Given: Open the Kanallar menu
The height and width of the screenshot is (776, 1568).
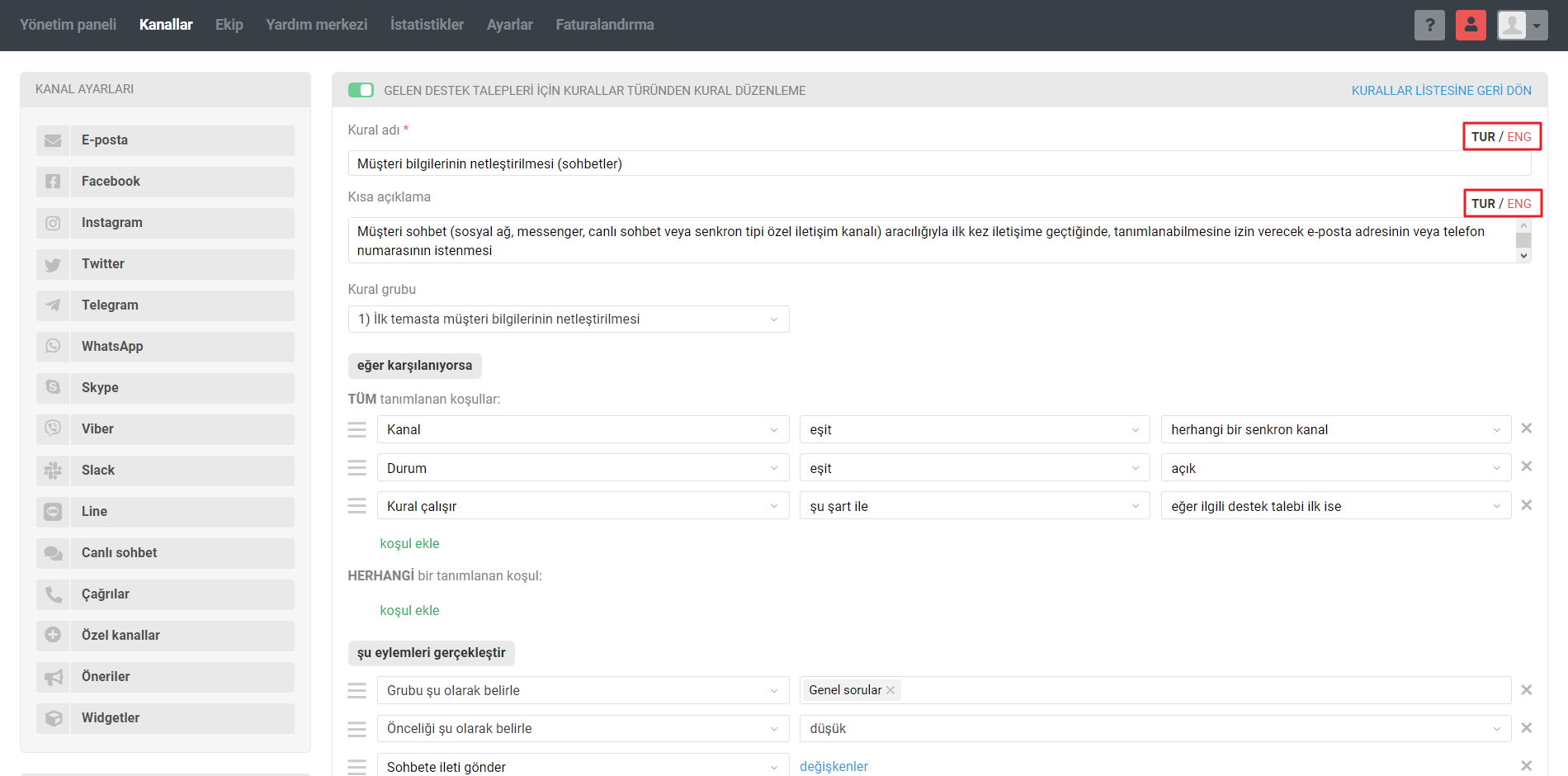Looking at the screenshot, I should 166,25.
